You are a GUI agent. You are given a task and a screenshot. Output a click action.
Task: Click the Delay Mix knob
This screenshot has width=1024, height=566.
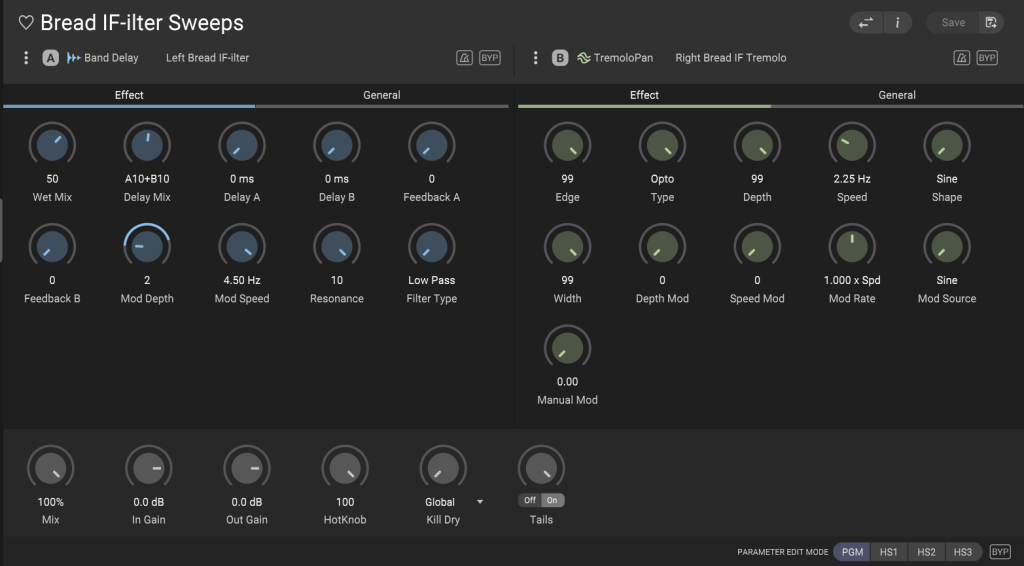(x=147, y=145)
